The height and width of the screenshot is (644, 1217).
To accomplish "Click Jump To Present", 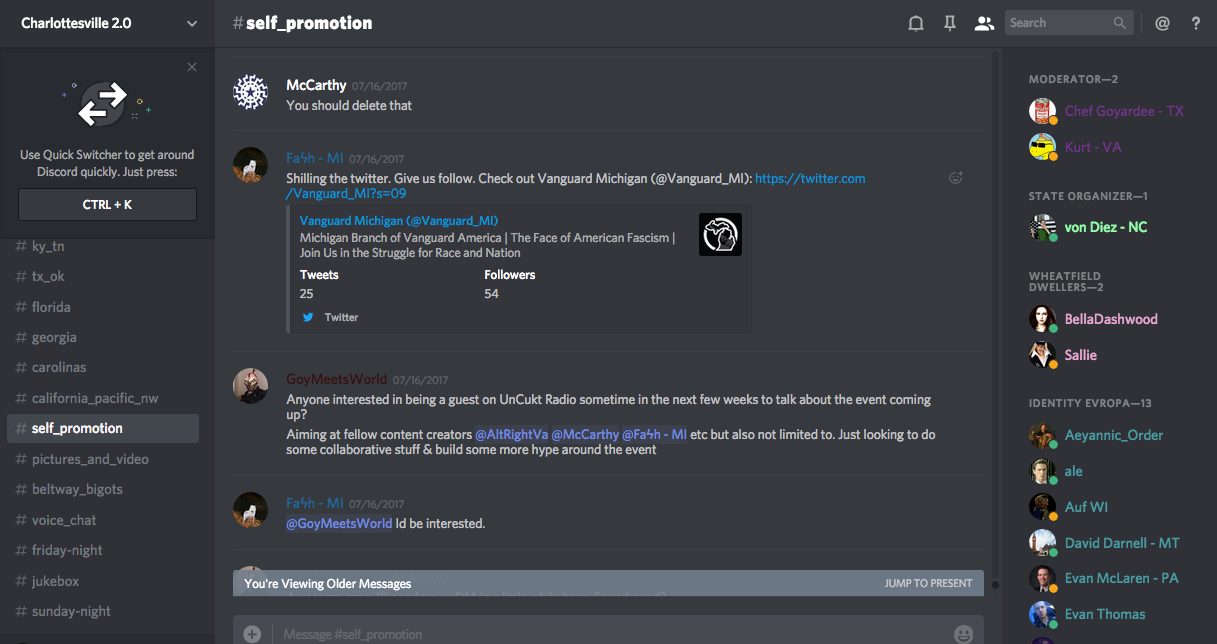I will [x=928, y=583].
